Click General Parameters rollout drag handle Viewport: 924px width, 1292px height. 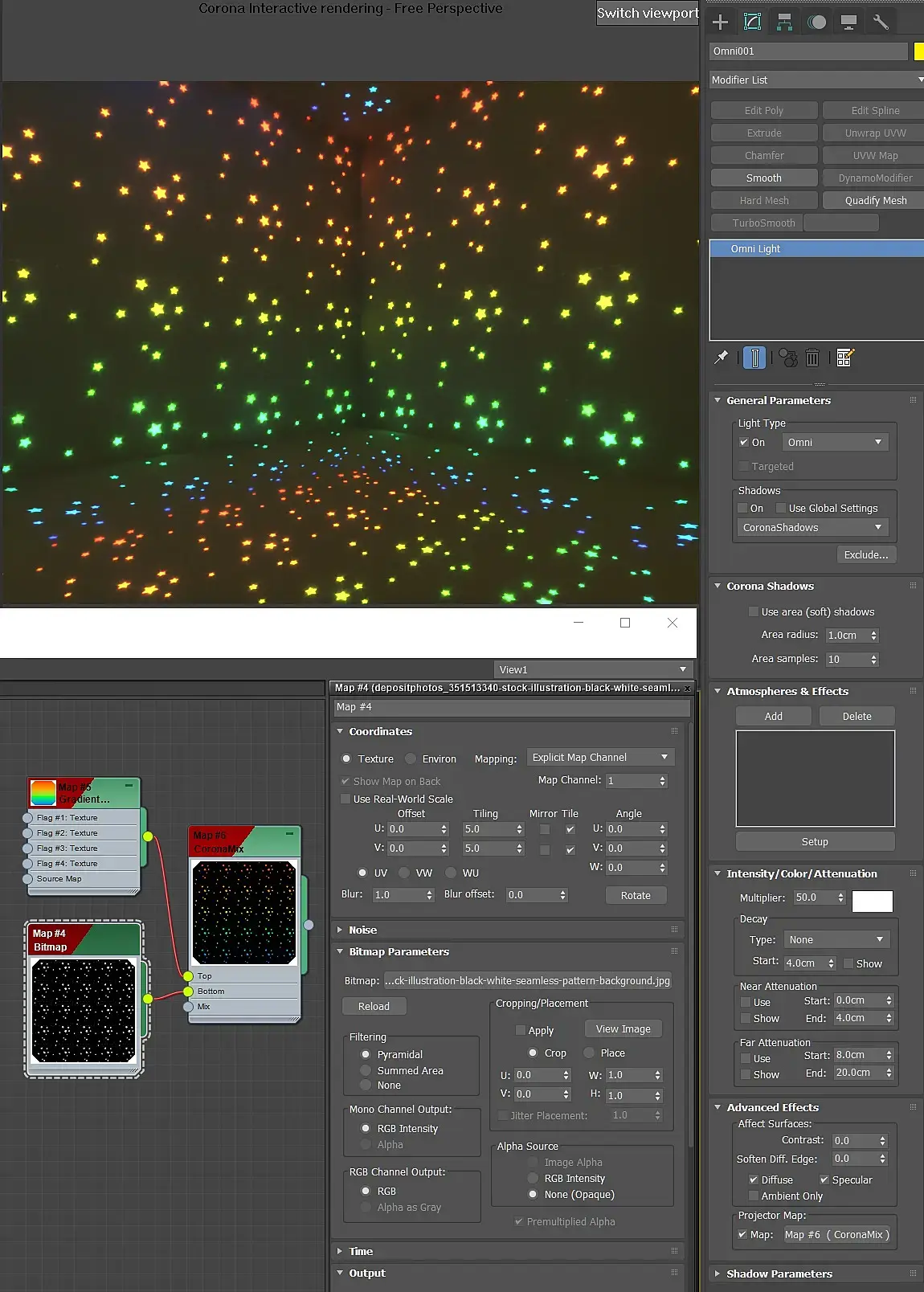(x=913, y=400)
